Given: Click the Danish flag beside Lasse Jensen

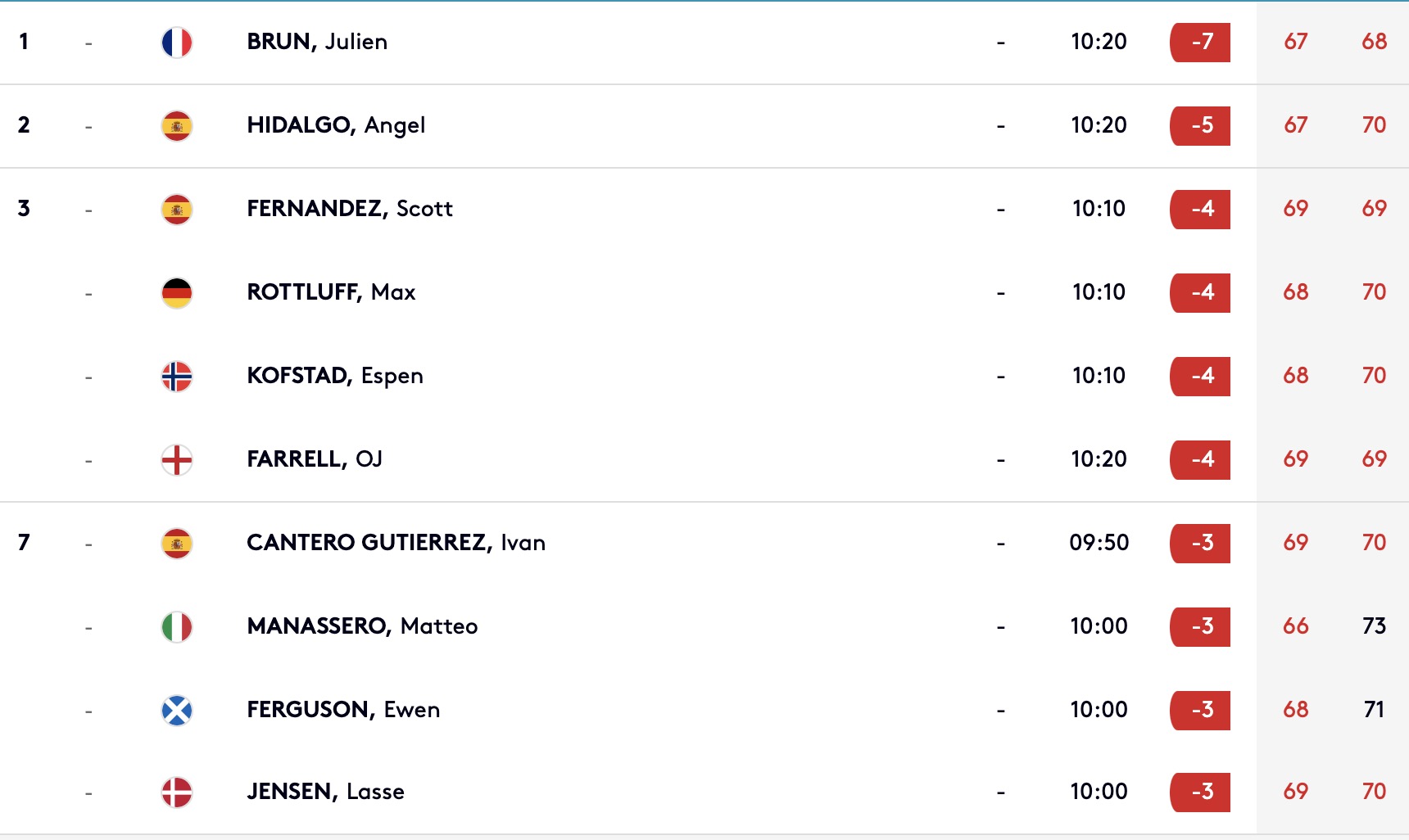Looking at the screenshot, I should (x=177, y=793).
